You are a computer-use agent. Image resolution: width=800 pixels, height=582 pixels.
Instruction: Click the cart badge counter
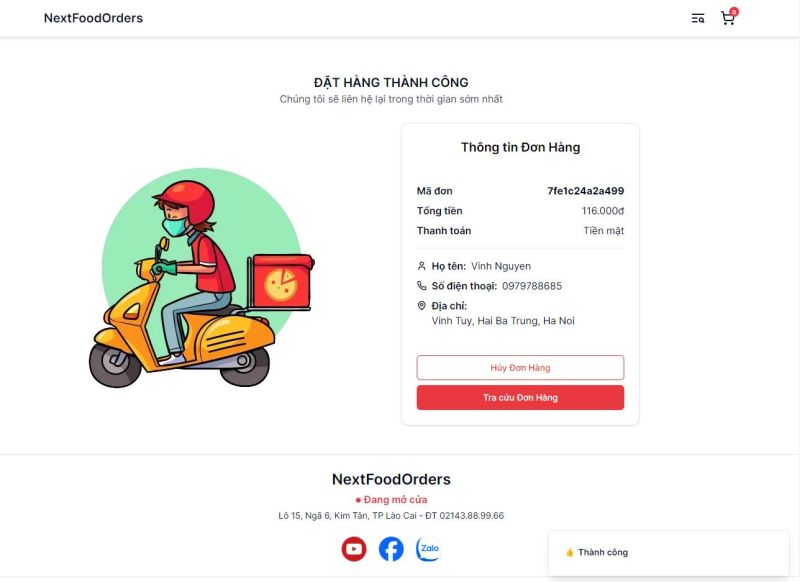(x=734, y=12)
